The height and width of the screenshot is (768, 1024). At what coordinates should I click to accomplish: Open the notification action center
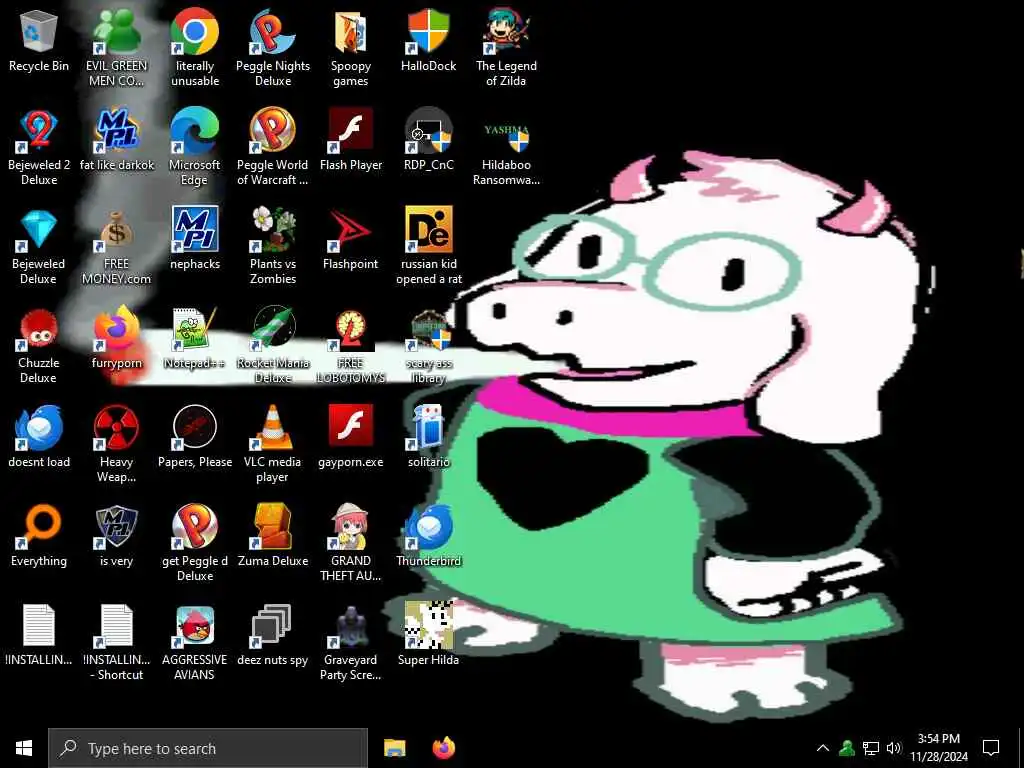point(991,748)
